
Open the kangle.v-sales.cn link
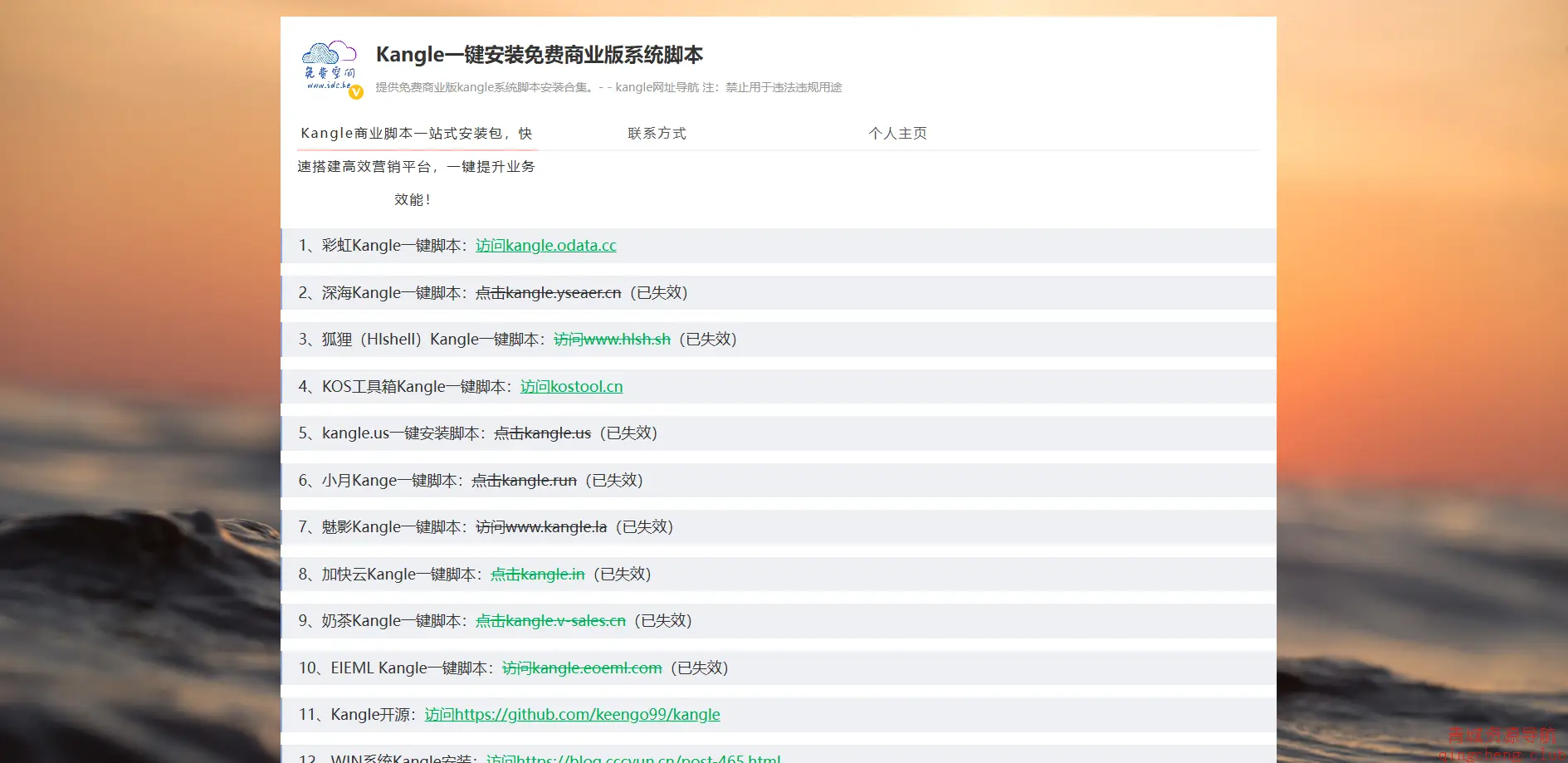[550, 621]
